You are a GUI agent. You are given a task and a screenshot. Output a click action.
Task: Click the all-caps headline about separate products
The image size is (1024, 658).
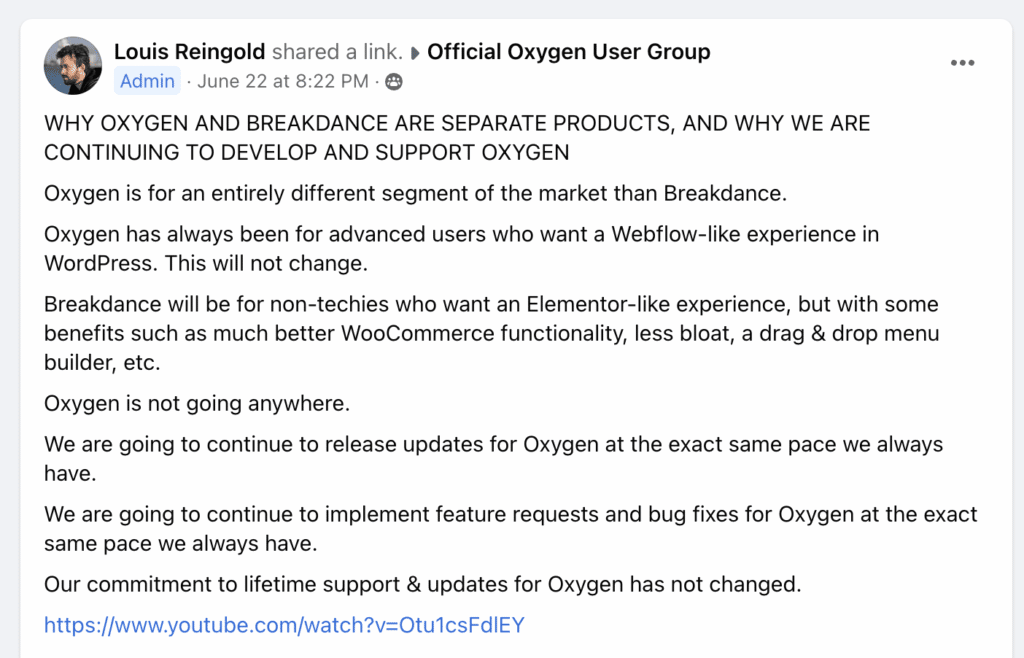click(x=457, y=138)
